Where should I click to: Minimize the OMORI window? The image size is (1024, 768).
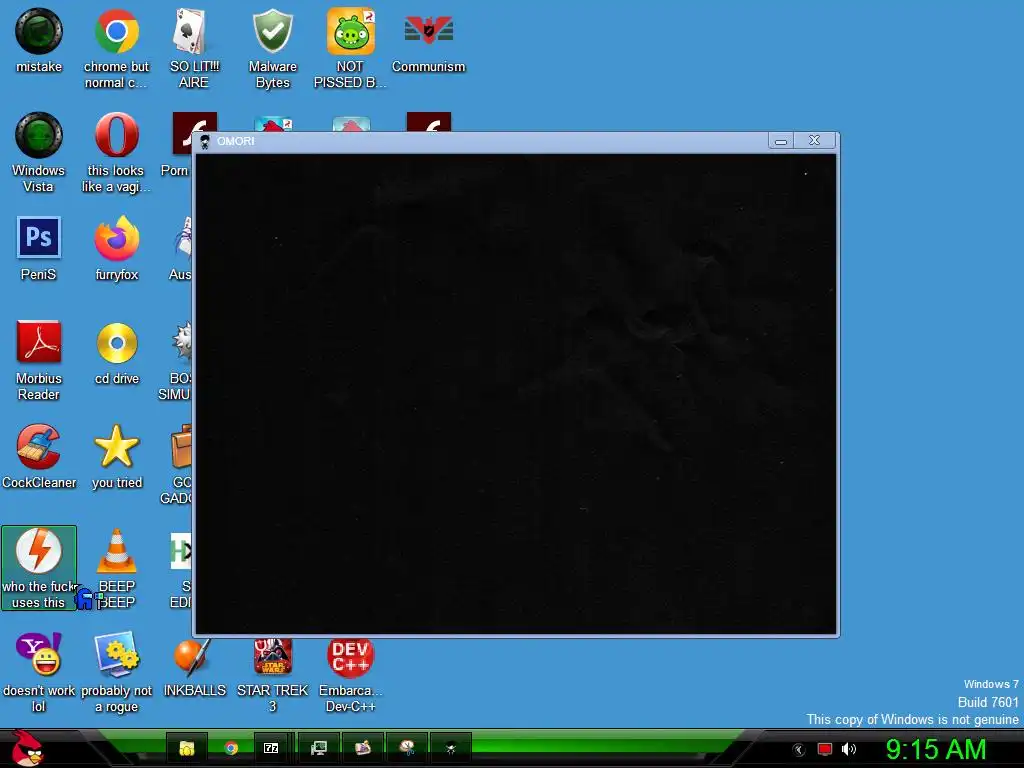tap(781, 140)
